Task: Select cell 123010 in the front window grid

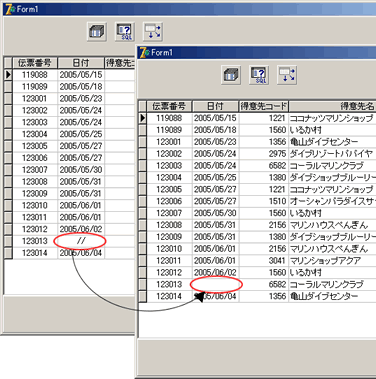Action: [x=169, y=249]
